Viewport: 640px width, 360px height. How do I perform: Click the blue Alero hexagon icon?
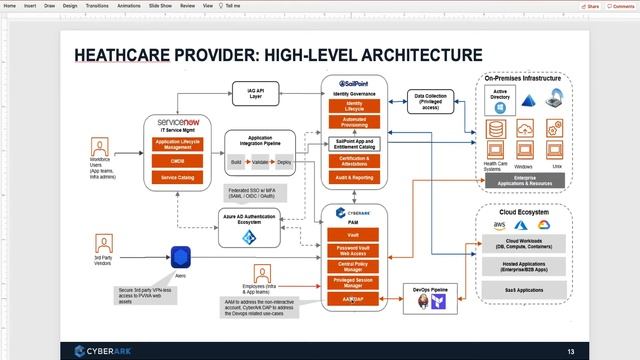180,258
